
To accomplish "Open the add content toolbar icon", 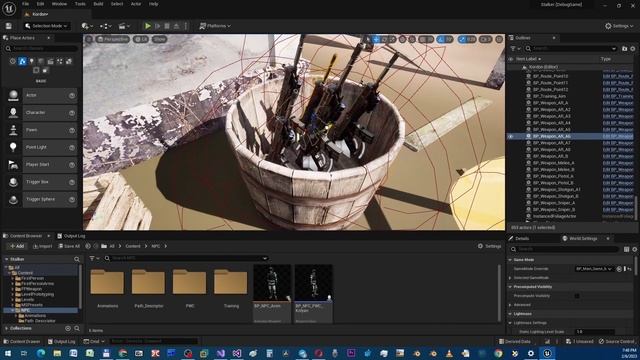I will 87,26.
